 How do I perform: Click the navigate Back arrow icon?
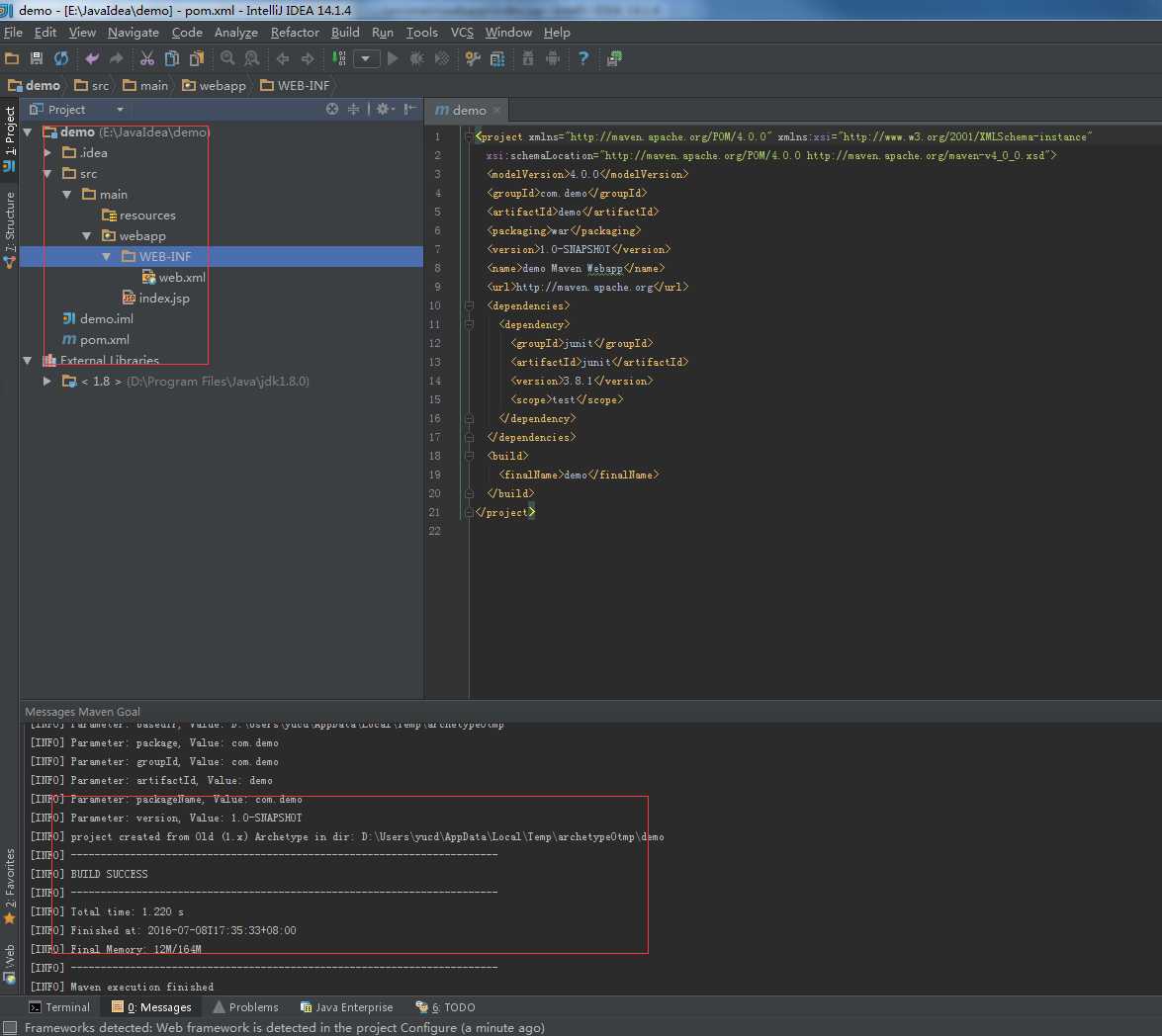pos(283,58)
